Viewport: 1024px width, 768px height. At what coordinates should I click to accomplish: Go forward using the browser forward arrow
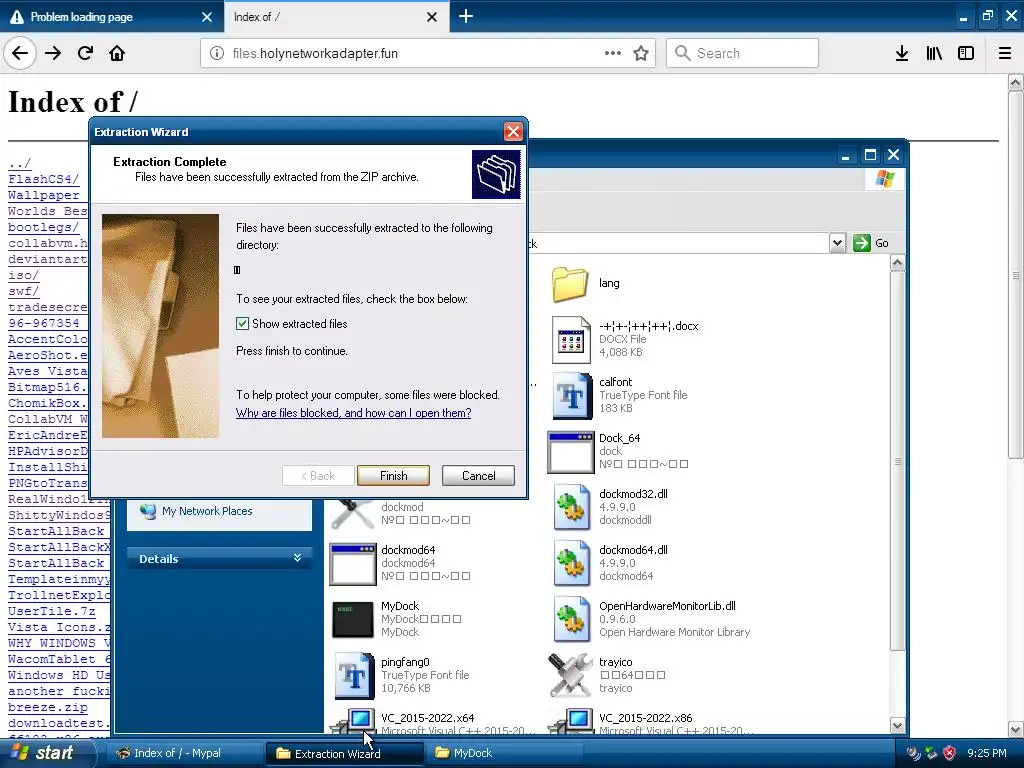pos(53,54)
